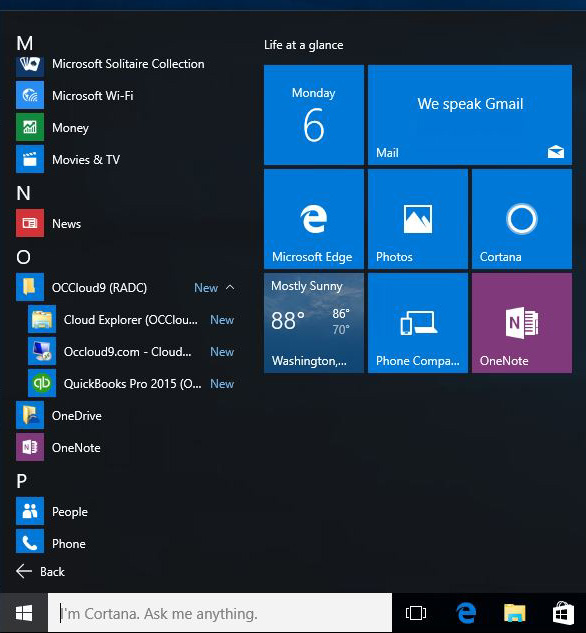Open the Phone app icon

pos(30,543)
